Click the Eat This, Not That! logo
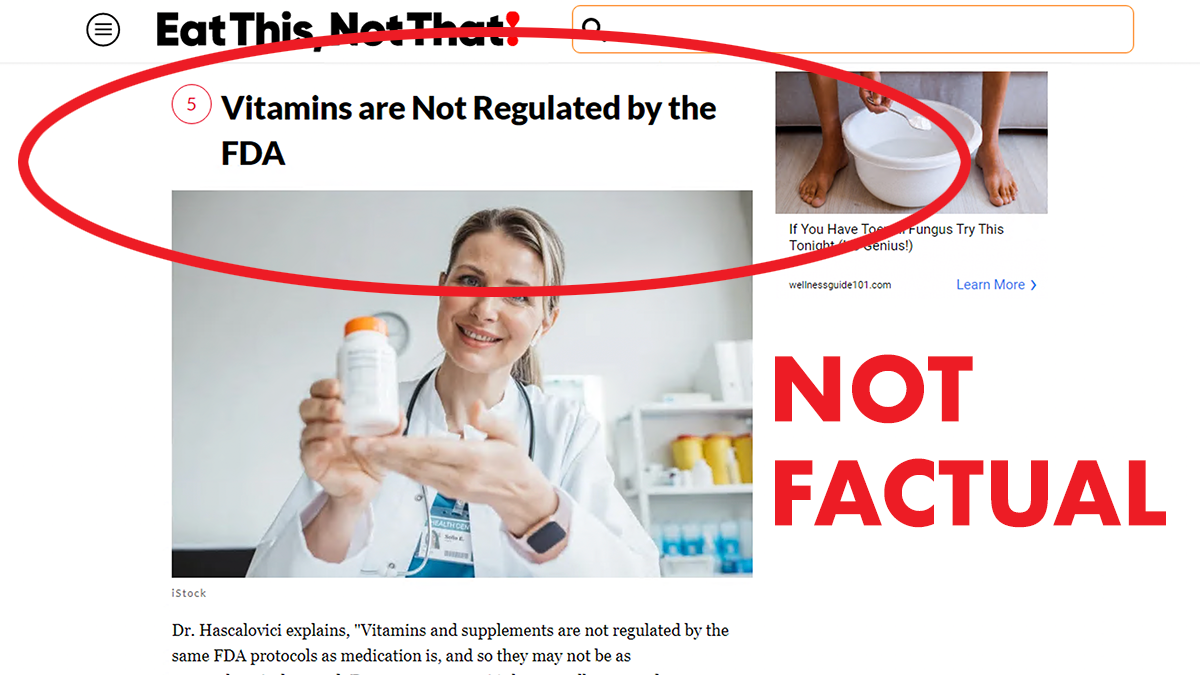The image size is (1200, 675). point(338,30)
